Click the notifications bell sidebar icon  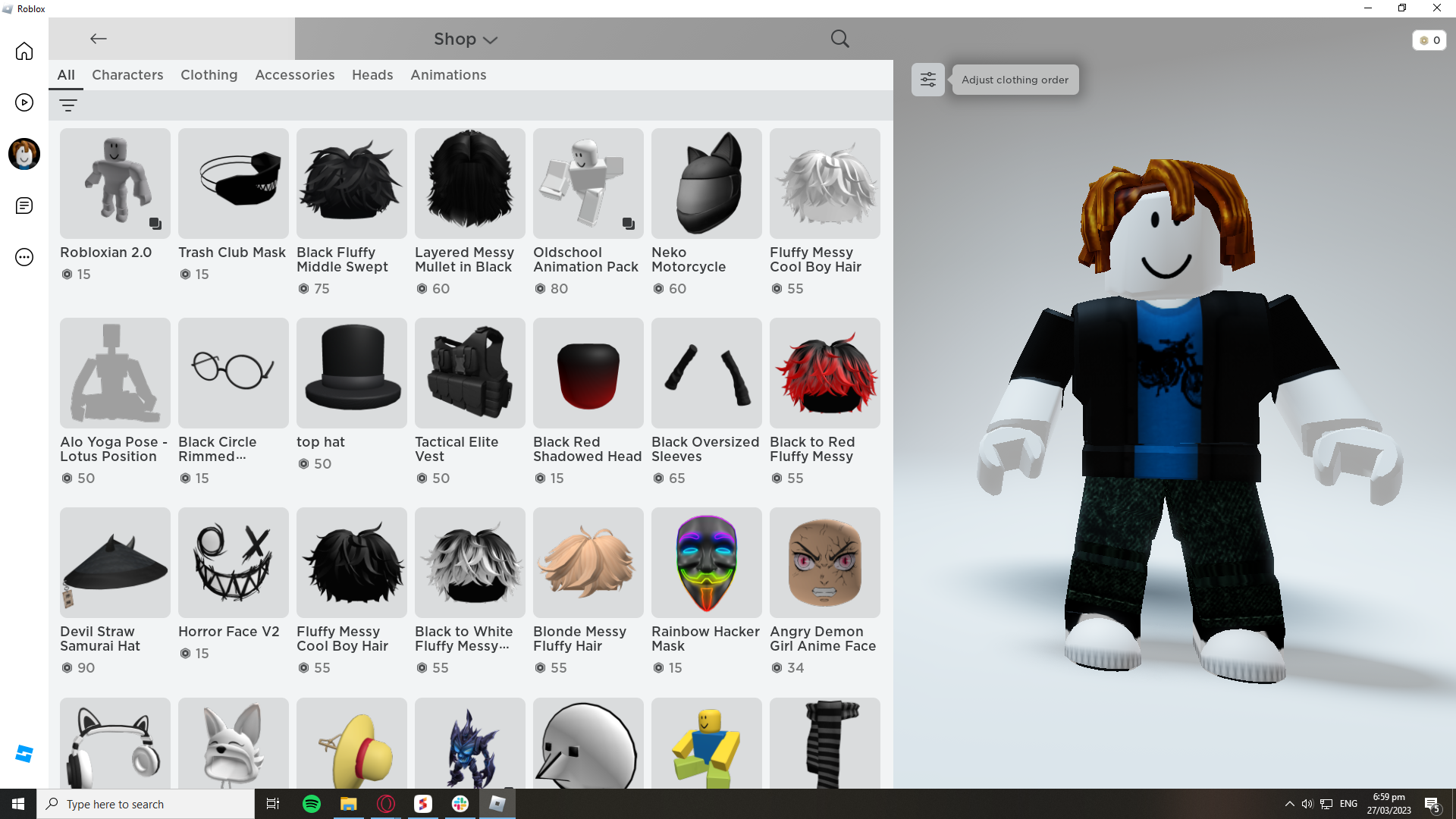click(x=24, y=205)
